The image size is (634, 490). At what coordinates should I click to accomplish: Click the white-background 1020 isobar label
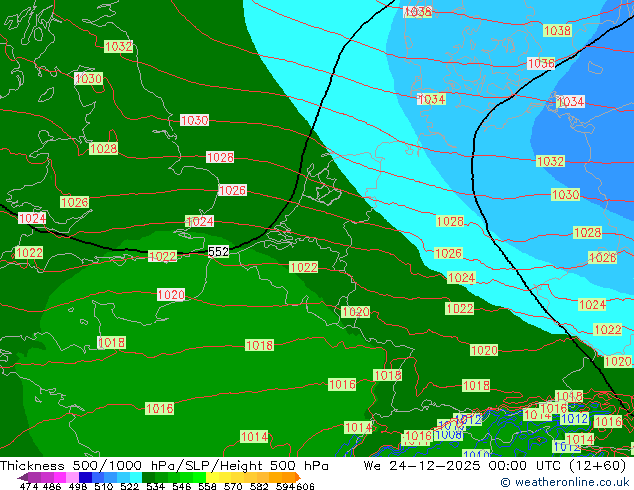click(x=171, y=294)
